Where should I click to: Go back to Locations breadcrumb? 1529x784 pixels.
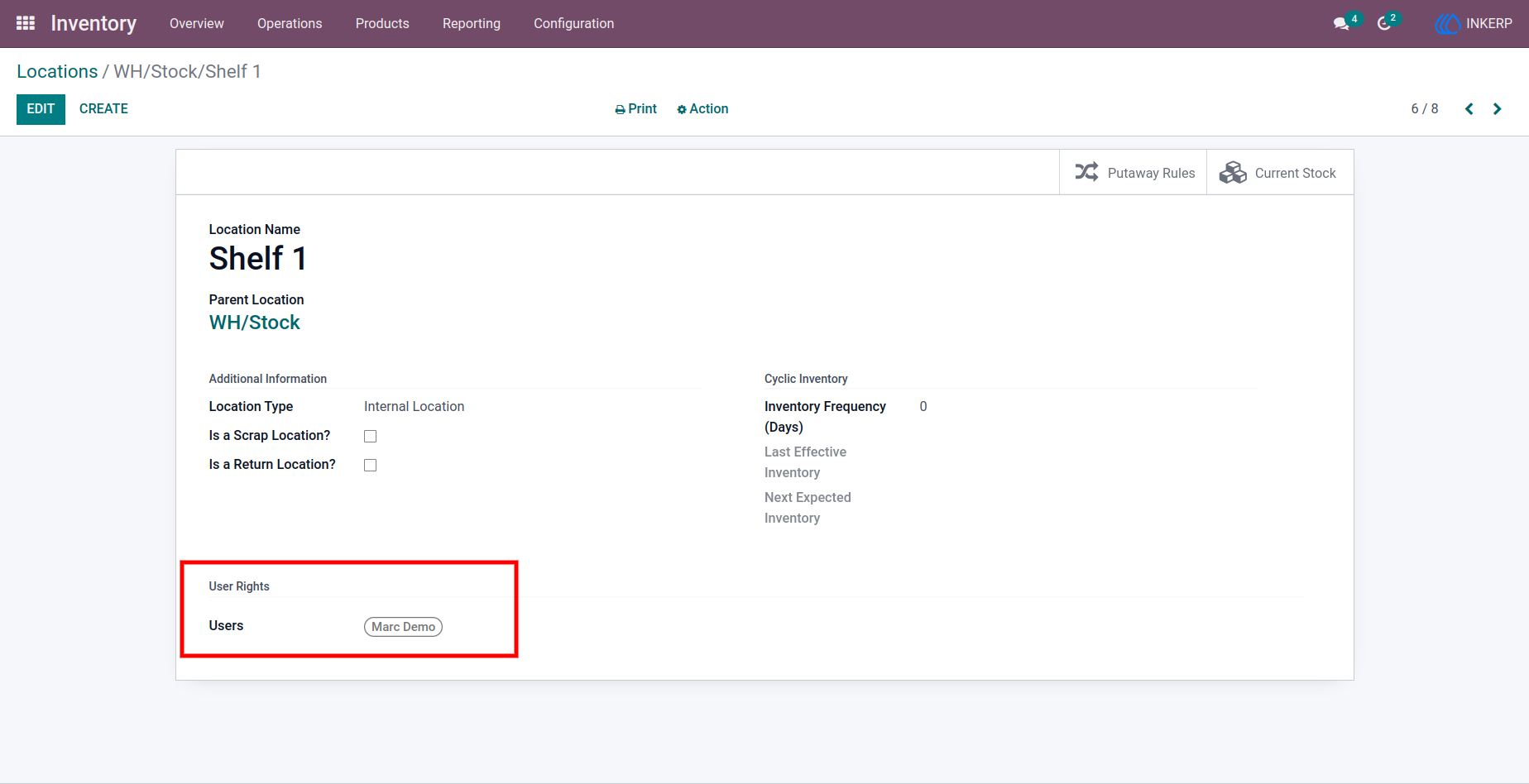pos(57,71)
